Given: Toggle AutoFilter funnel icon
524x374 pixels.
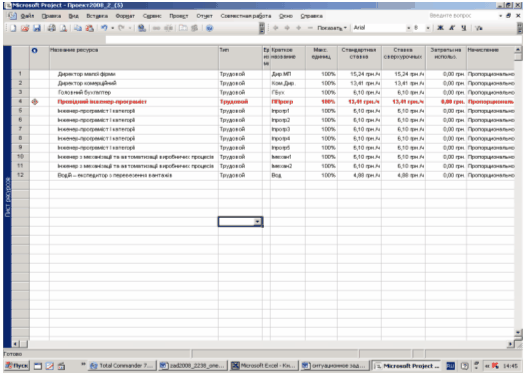Looking at the screenshot, I should (x=479, y=28).
